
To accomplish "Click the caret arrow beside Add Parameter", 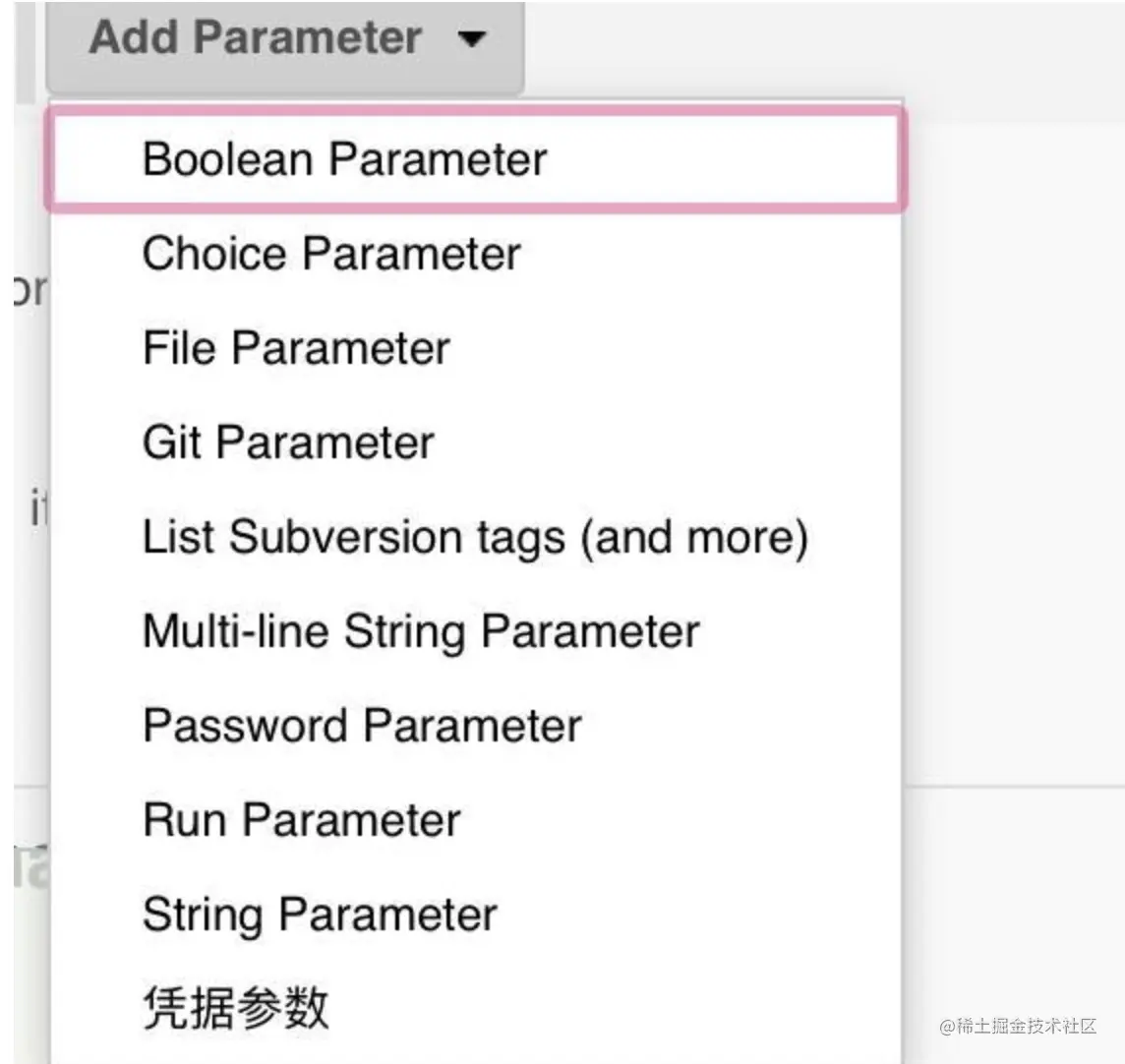I will point(472,39).
